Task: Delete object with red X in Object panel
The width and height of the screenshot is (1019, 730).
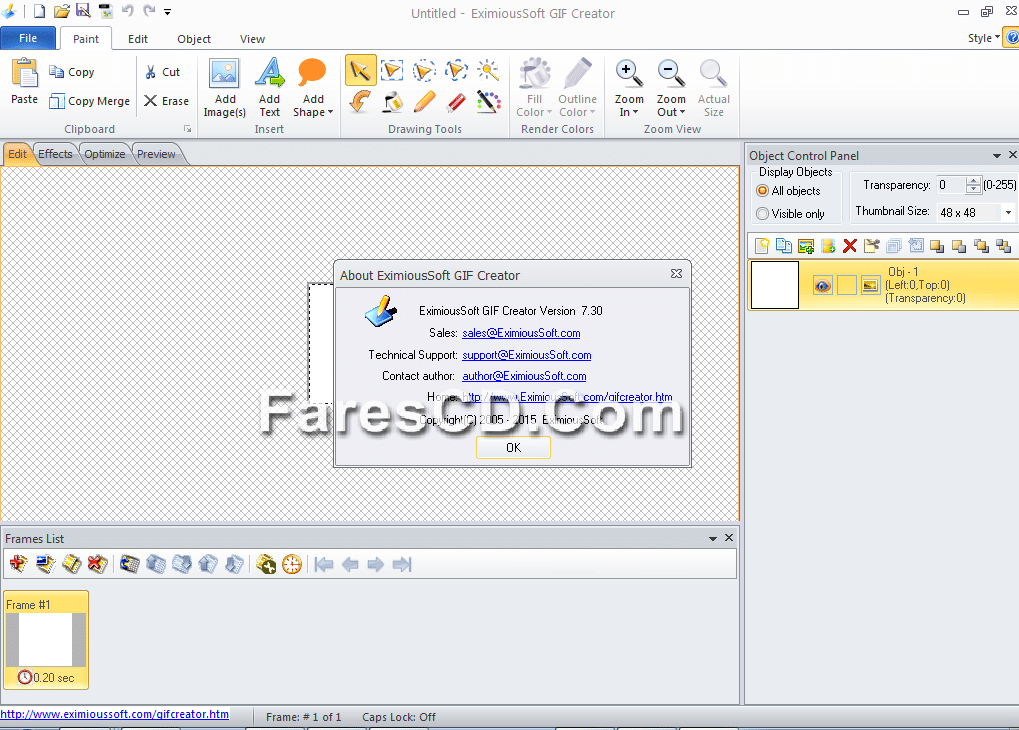Action: pos(849,246)
